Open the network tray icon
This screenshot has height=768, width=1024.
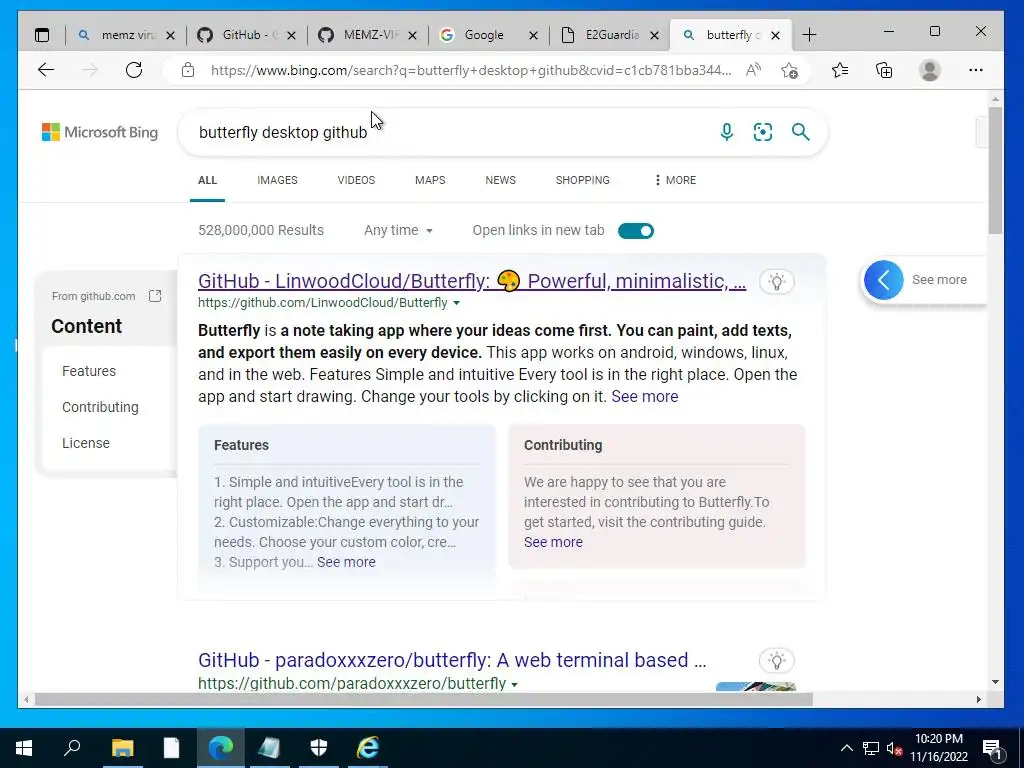(x=871, y=748)
